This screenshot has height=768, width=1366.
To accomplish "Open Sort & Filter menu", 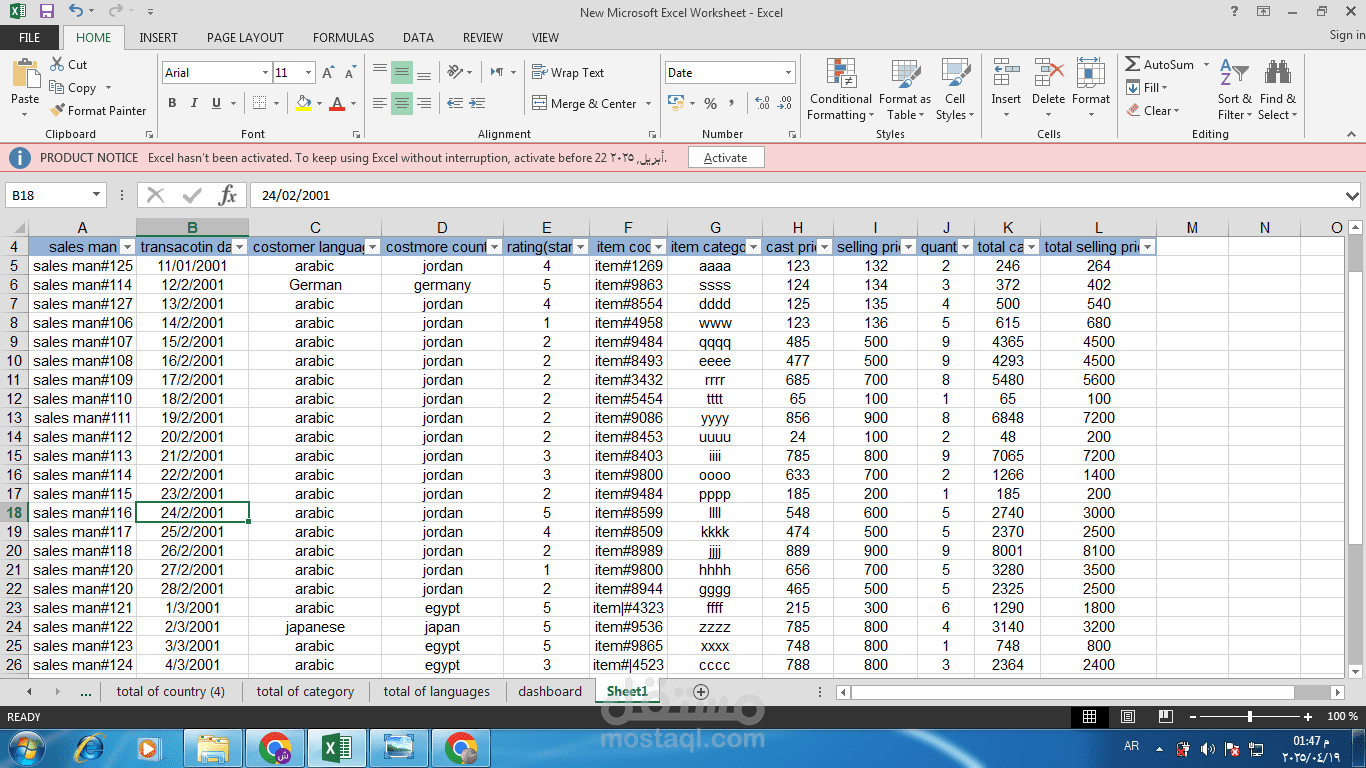I will tap(1235, 89).
